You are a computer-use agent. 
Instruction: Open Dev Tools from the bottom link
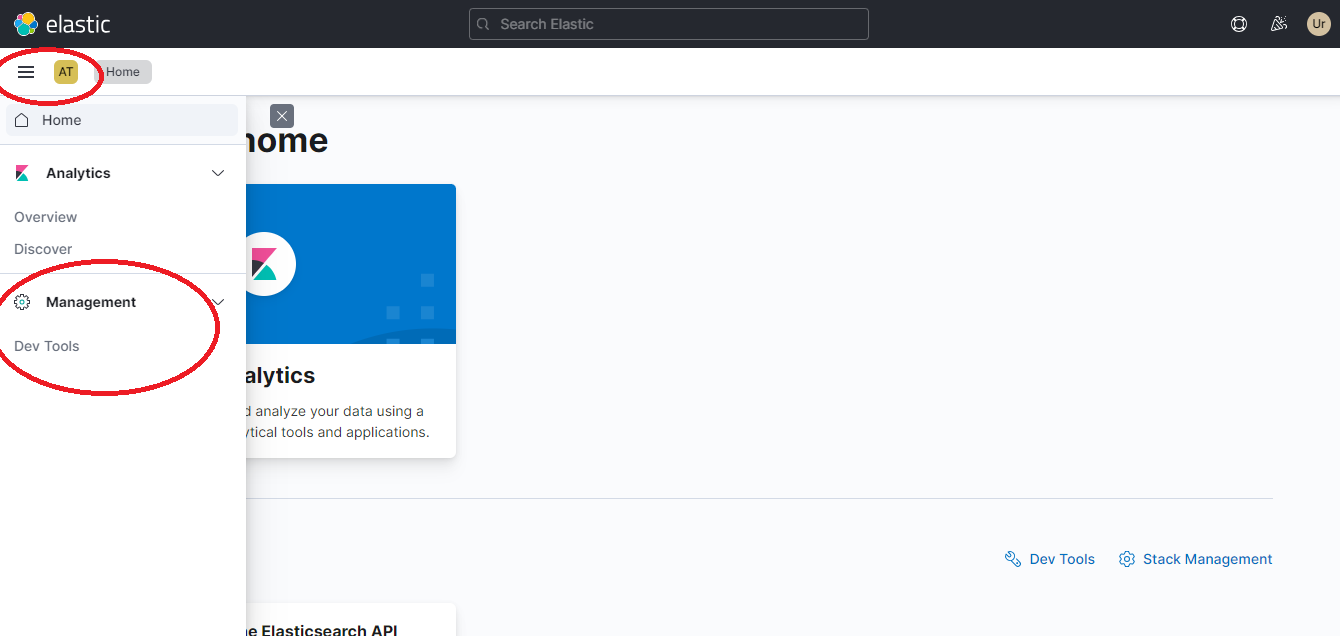click(1062, 558)
